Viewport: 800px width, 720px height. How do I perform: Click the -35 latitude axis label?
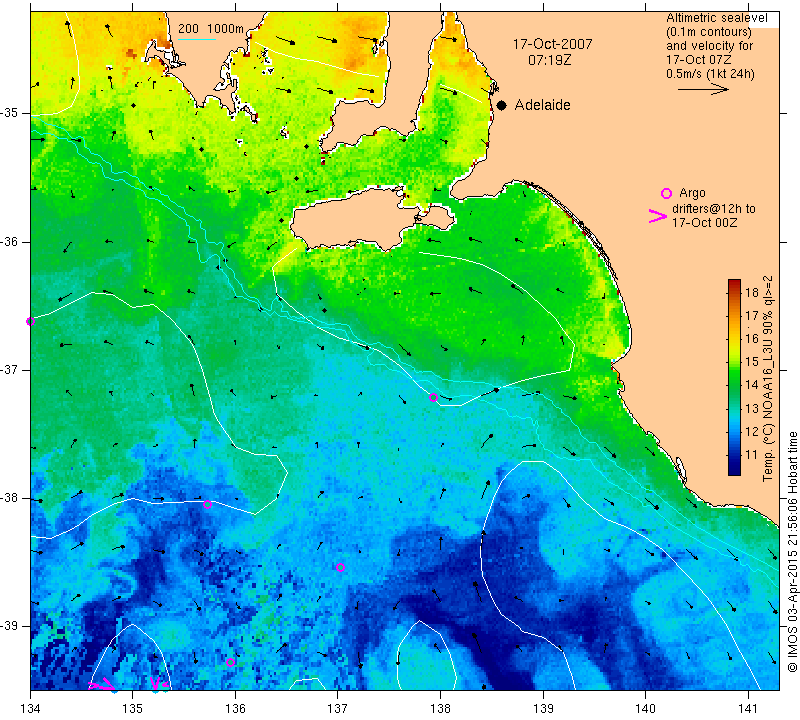pos(10,113)
